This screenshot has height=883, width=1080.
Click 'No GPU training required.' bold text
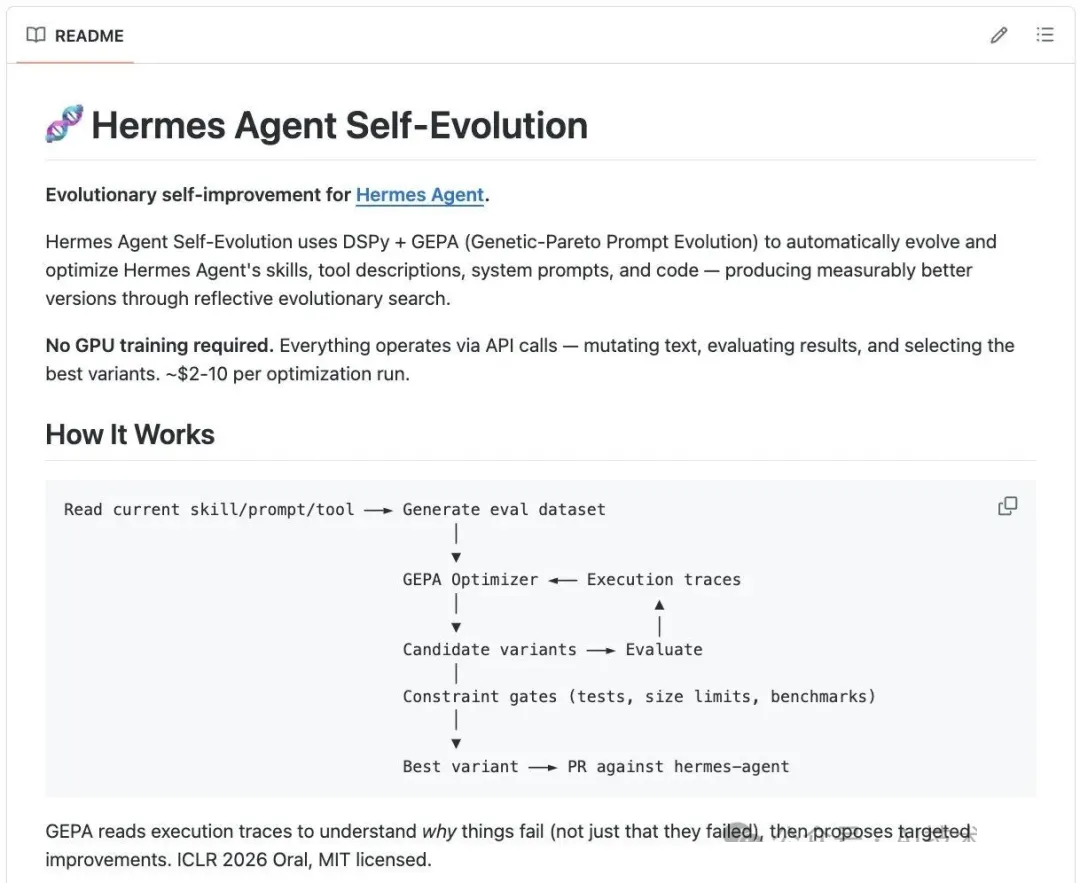160,345
